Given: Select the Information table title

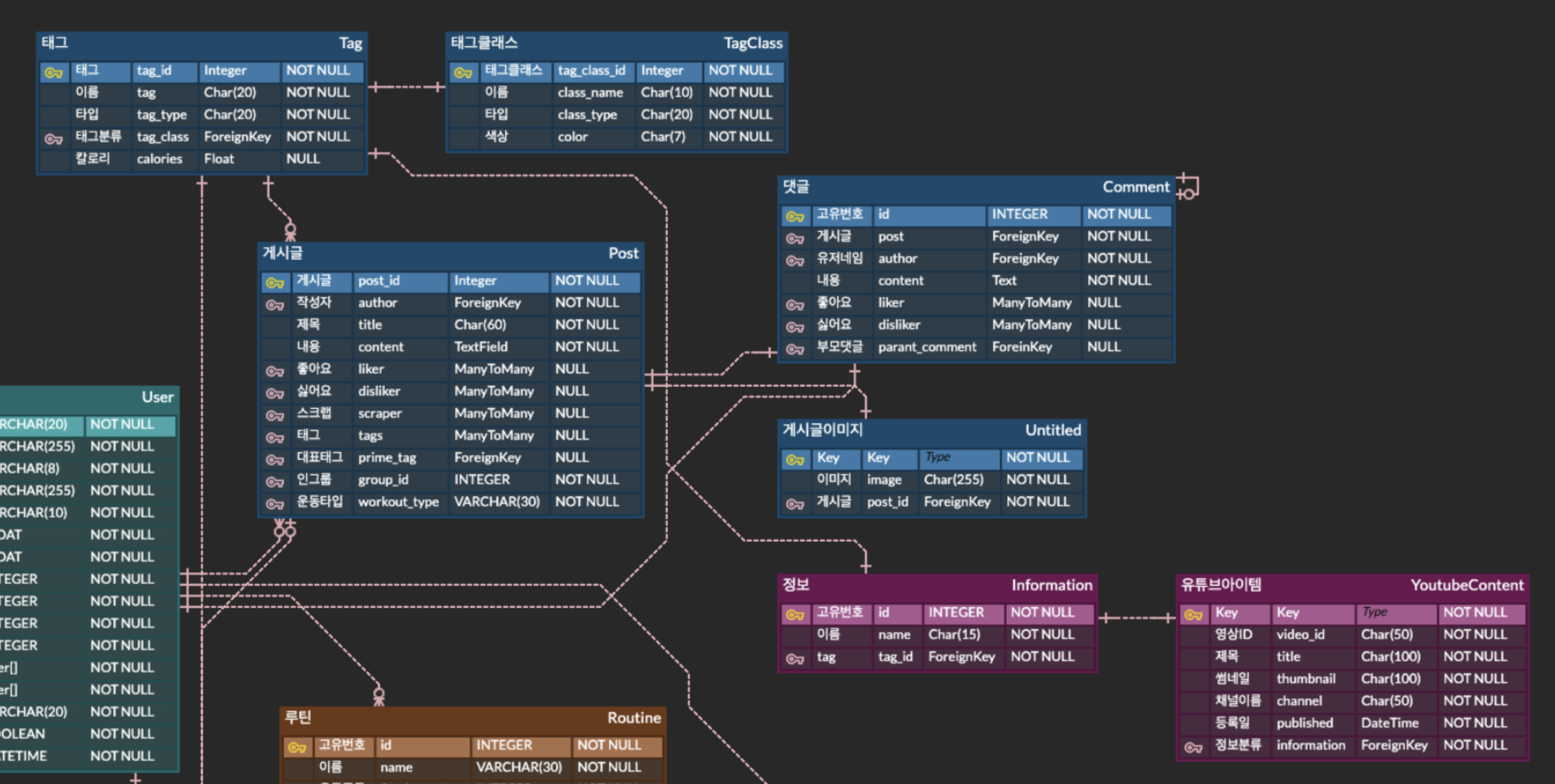Looking at the screenshot, I should pyautogui.click(x=1052, y=585).
